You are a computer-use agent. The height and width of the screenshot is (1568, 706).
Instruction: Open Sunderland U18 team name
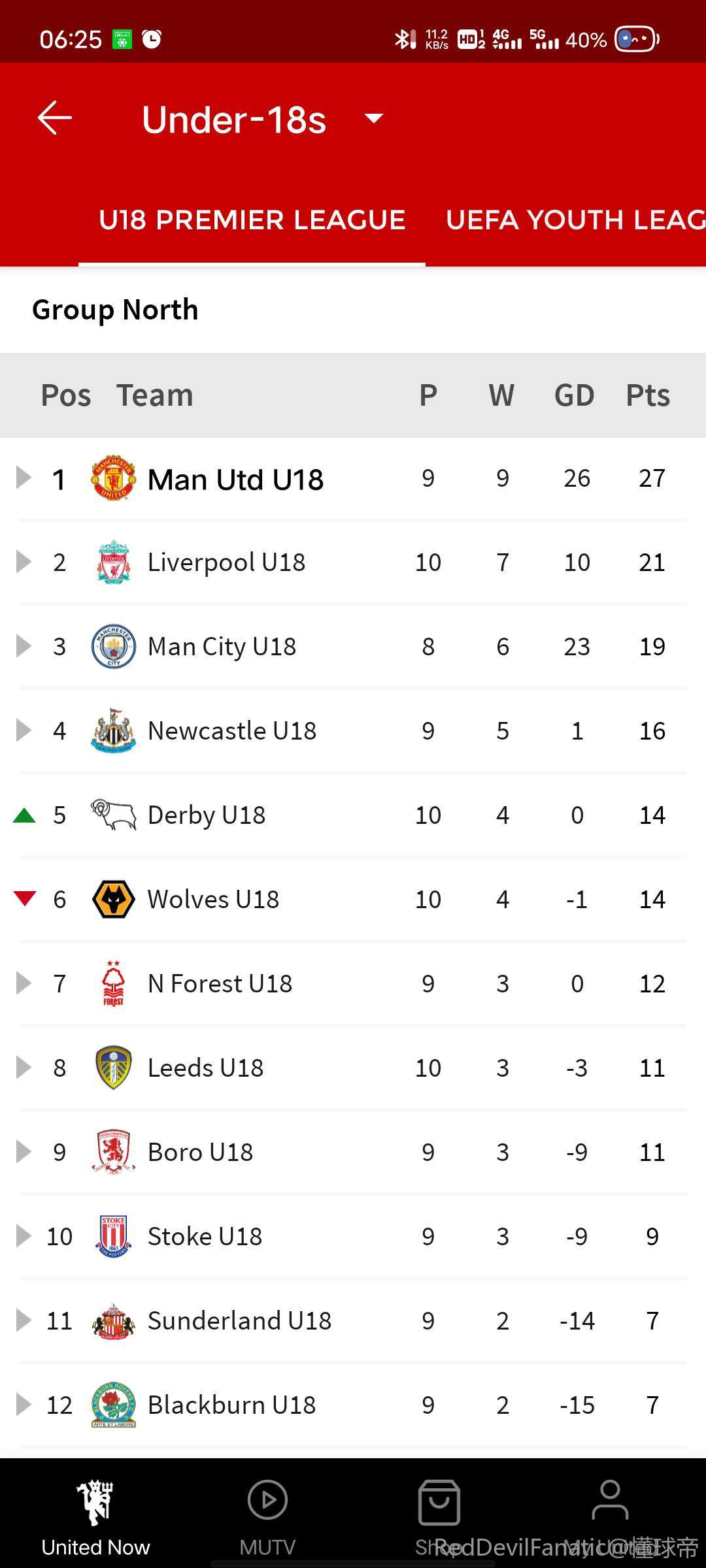pos(239,1320)
